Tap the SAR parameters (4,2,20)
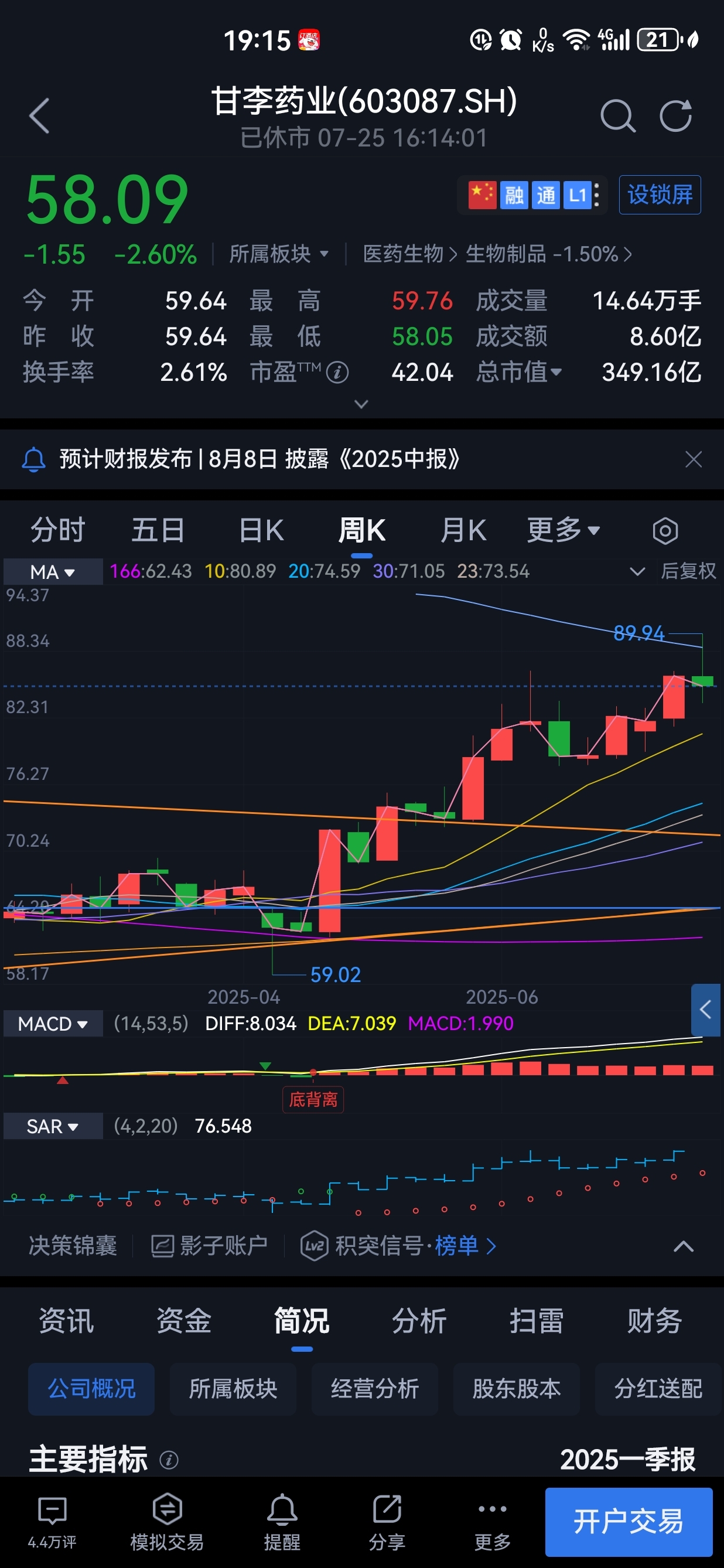 coord(146,1126)
